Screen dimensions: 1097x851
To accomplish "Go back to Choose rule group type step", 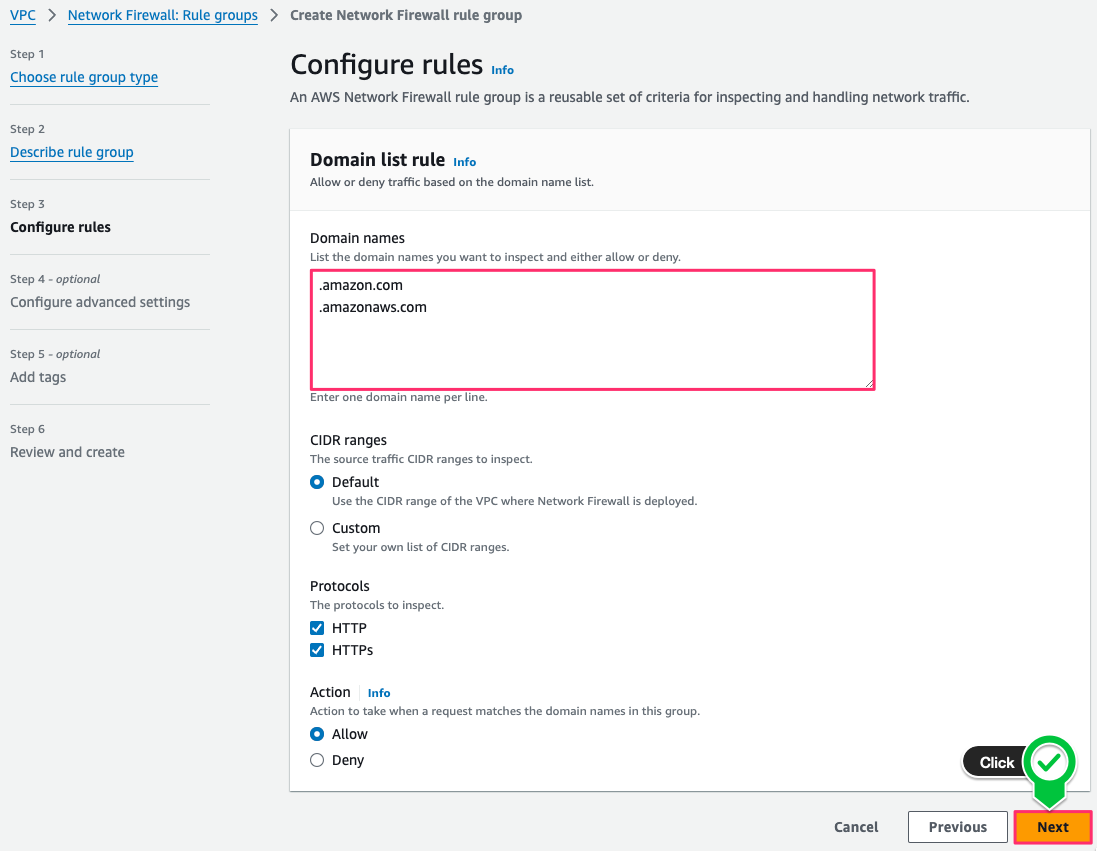I will pos(84,77).
